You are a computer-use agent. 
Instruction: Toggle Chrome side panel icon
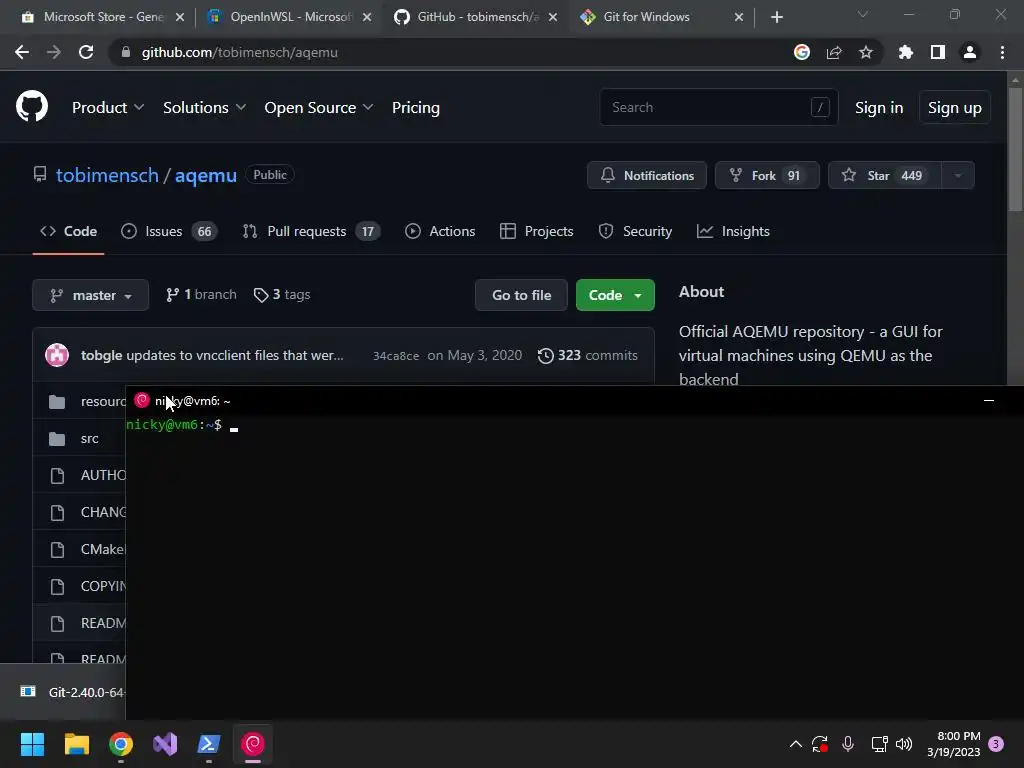pos(937,52)
